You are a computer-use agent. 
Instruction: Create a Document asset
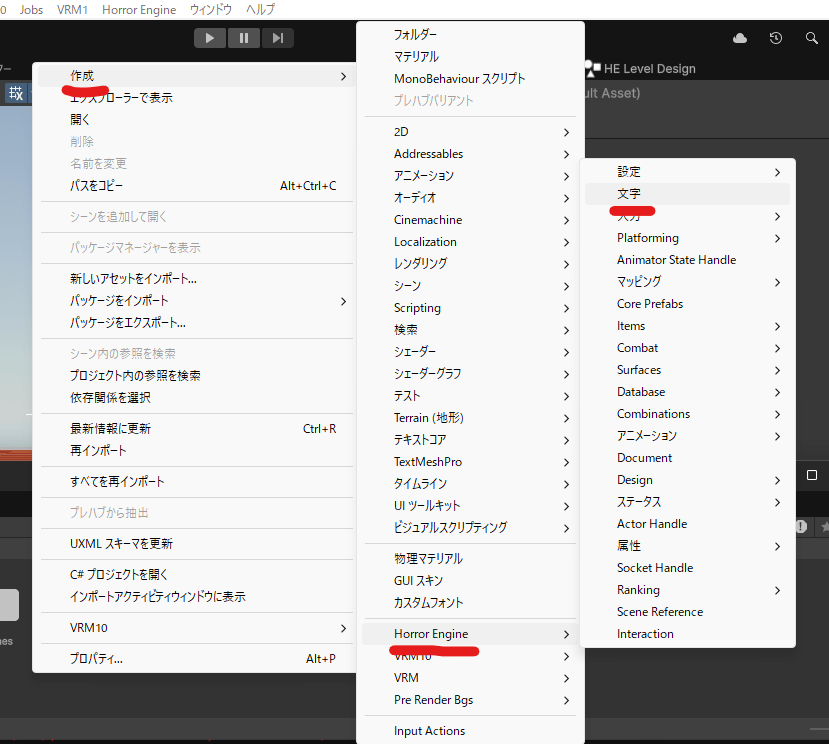click(687, 458)
